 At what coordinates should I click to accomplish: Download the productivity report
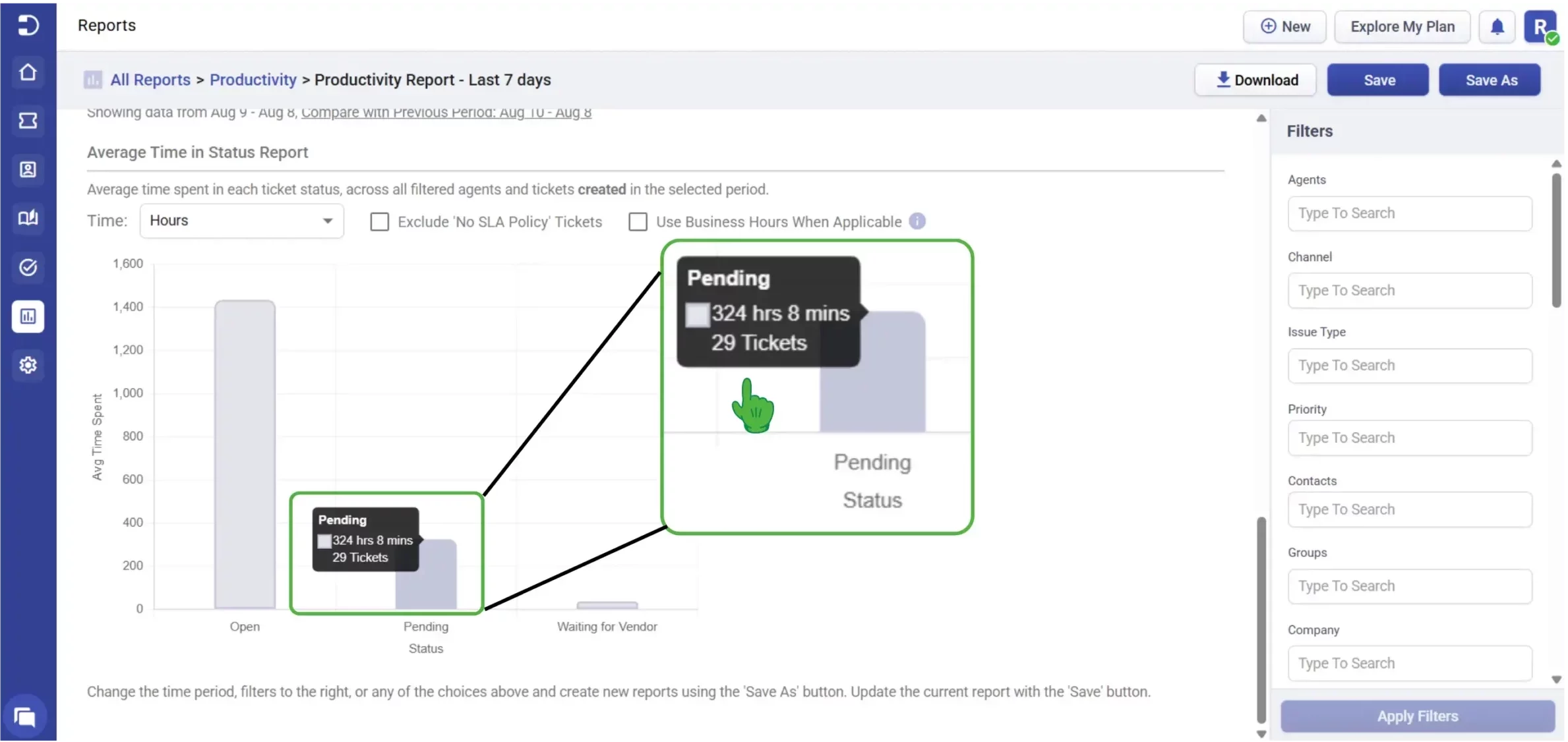pyautogui.click(x=1256, y=80)
